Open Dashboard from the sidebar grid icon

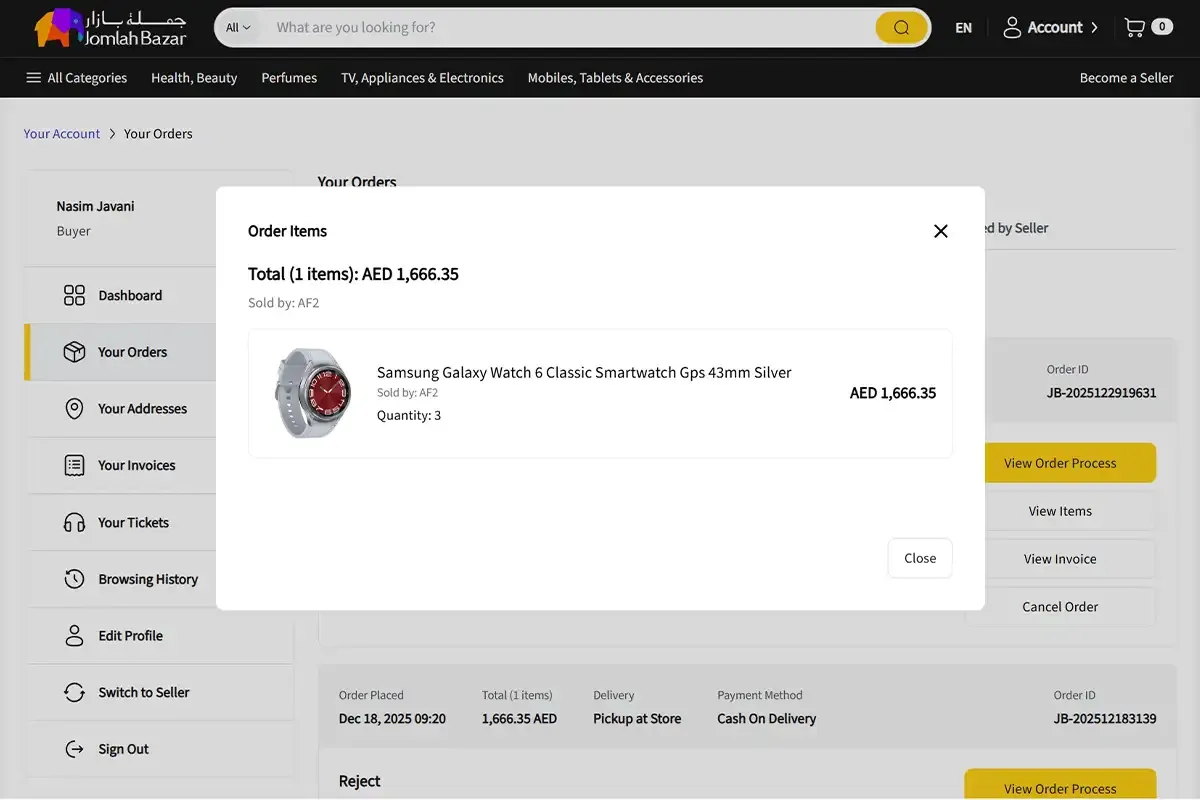tap(75, 295)
